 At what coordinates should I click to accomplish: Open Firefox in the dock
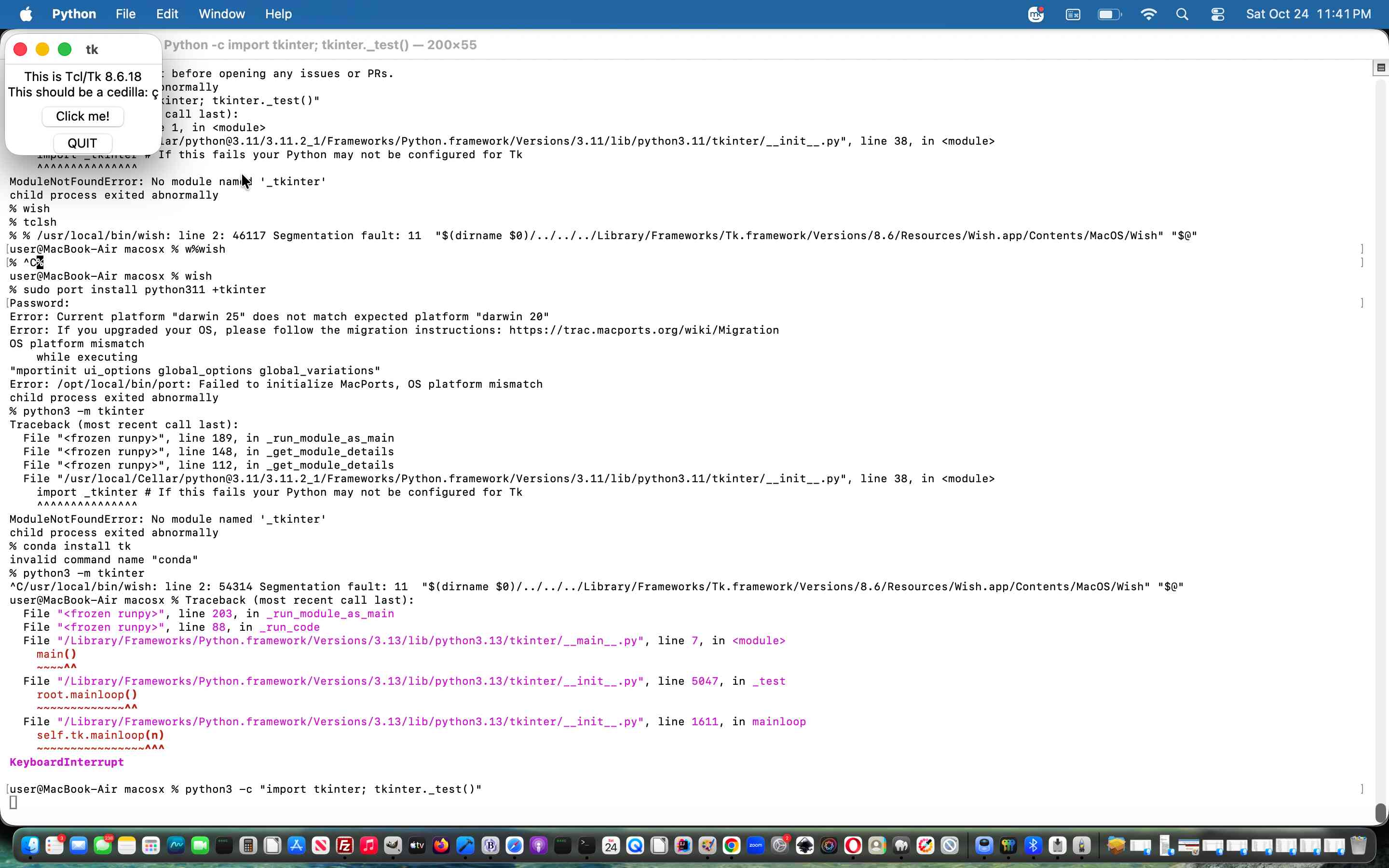[x=441, y=845]
